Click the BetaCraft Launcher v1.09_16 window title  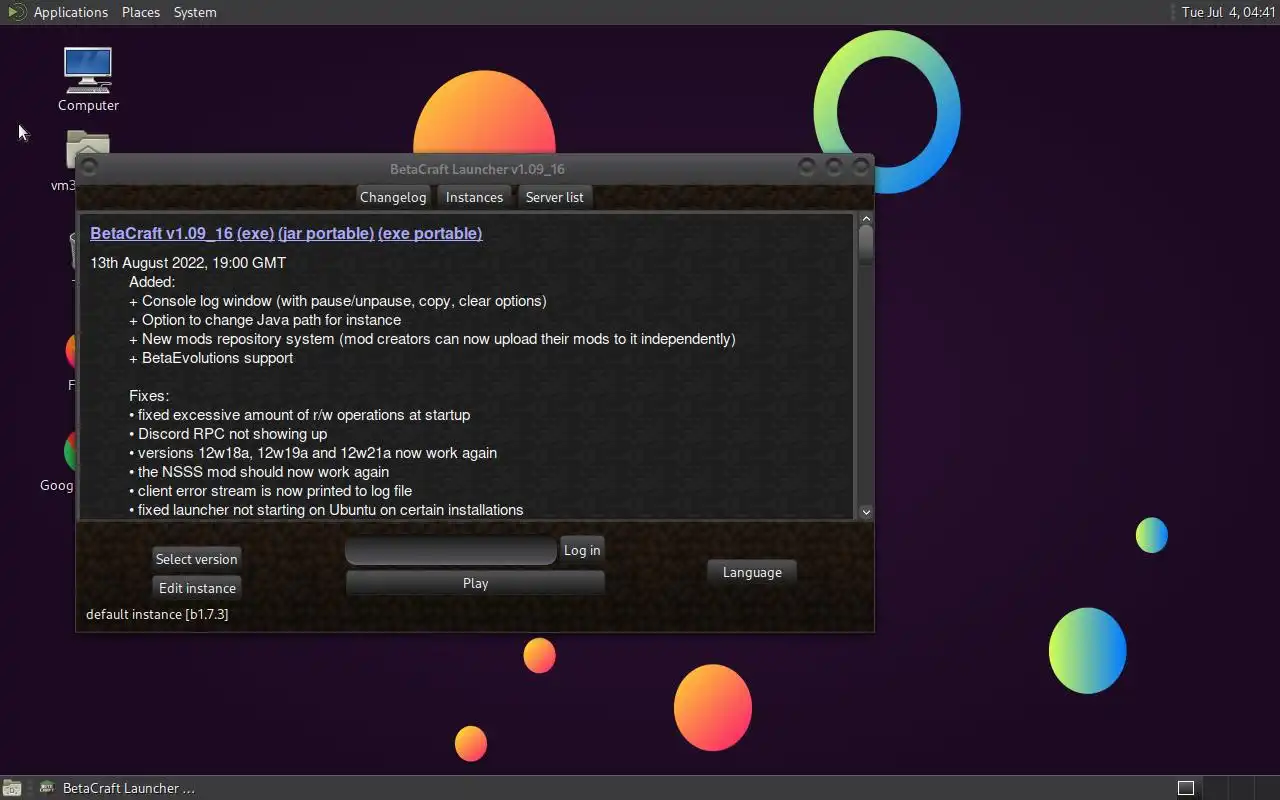[477, 169]
